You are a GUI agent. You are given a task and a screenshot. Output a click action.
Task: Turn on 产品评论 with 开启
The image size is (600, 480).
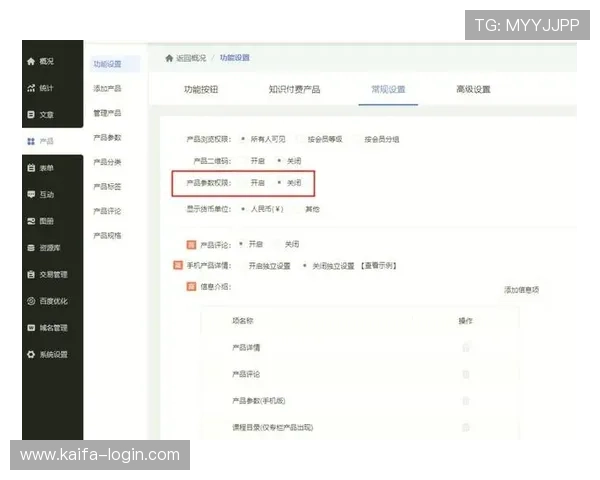tap(241, 244)
